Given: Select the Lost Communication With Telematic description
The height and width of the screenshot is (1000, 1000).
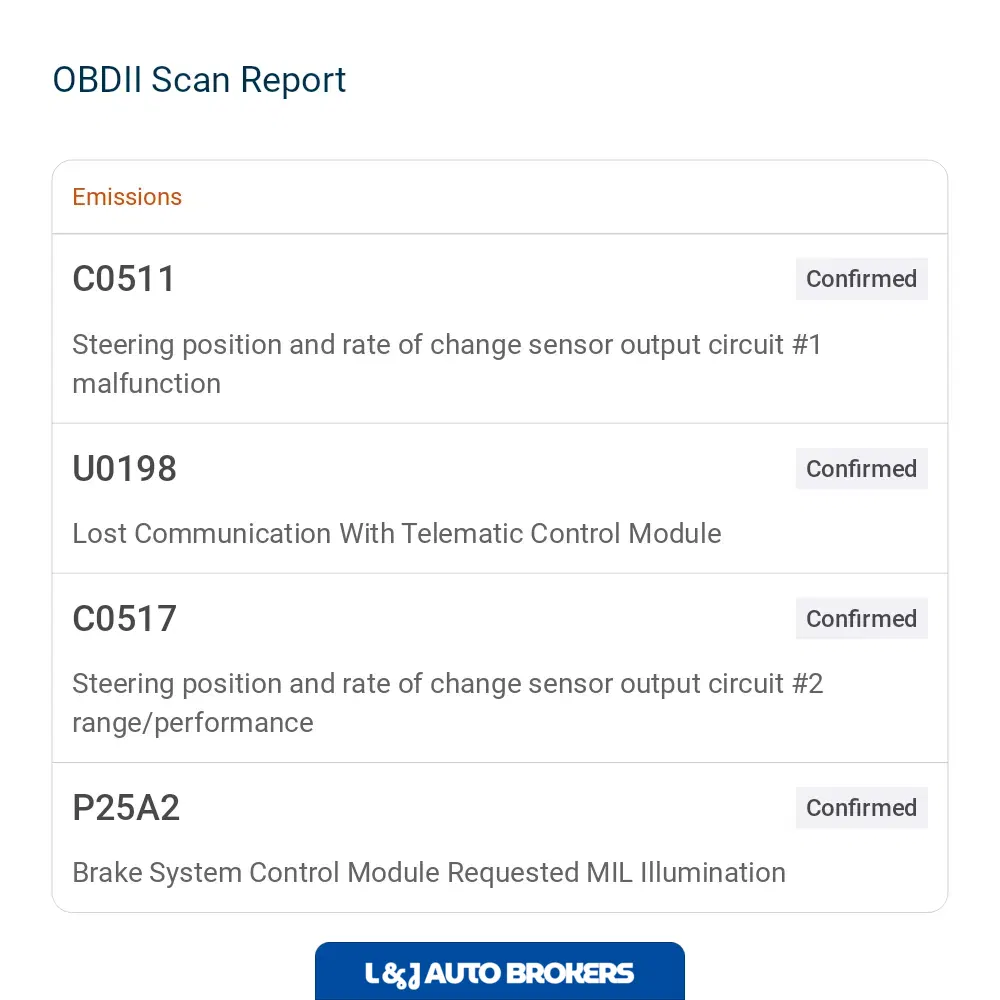Looking at the screenshot, I should (x=397, y=534).
